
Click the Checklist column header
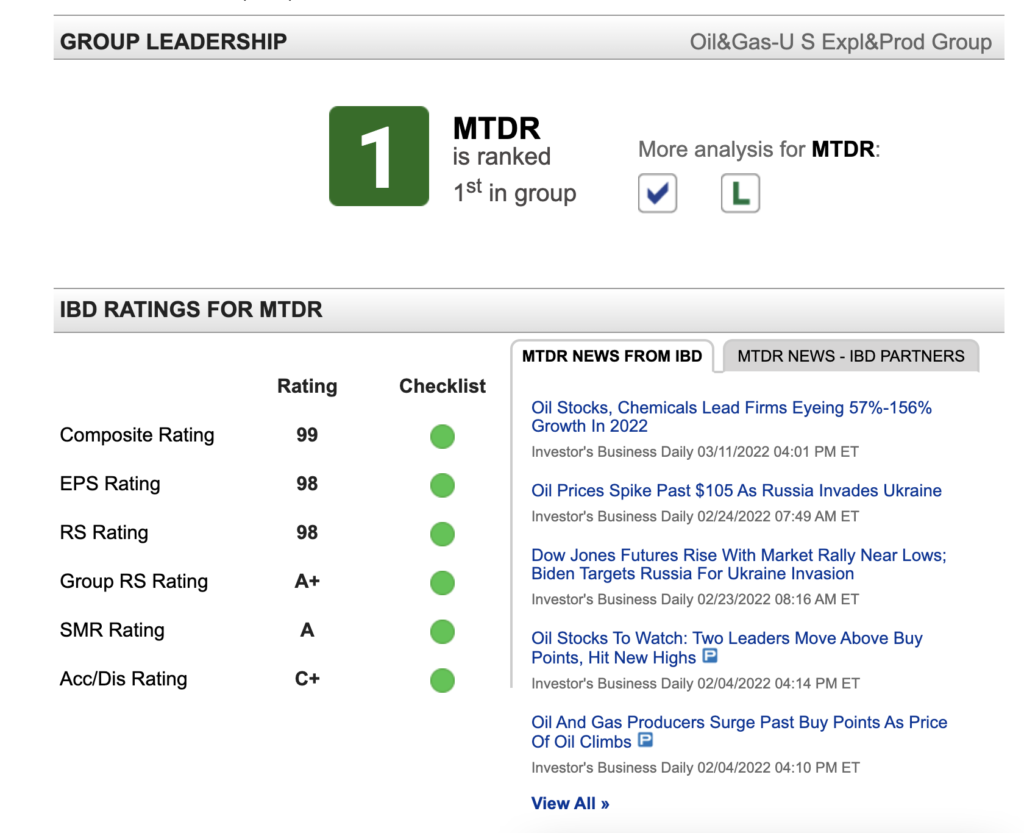(x=442, y=386)
